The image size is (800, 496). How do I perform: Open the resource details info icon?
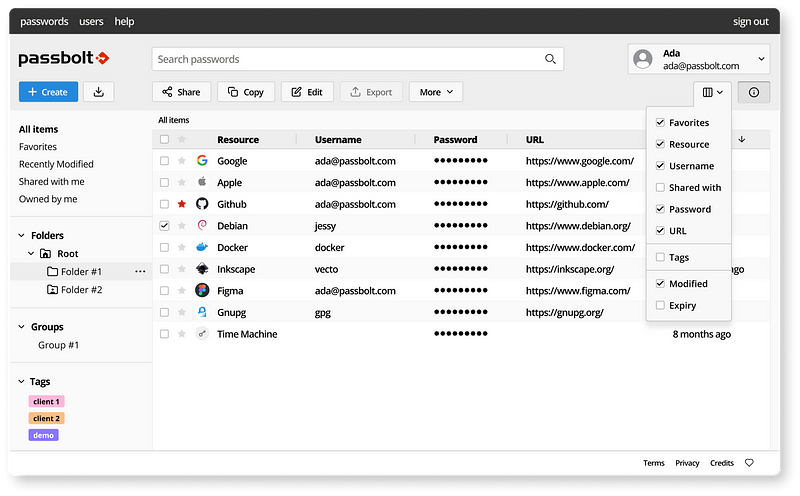click(x=754, y=92)
